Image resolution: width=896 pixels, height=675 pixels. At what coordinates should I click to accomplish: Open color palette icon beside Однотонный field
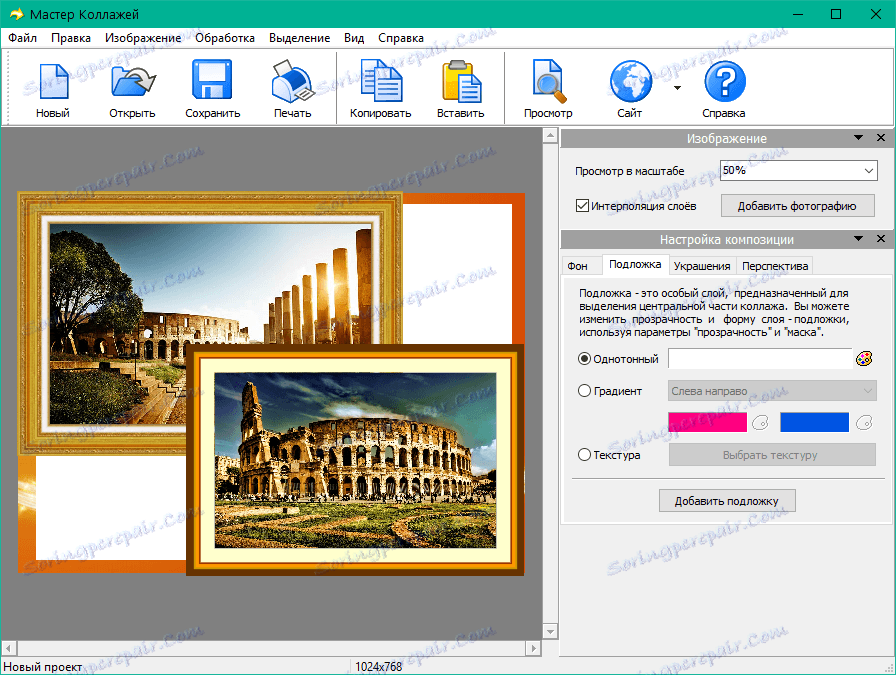[x=864, y=359]
